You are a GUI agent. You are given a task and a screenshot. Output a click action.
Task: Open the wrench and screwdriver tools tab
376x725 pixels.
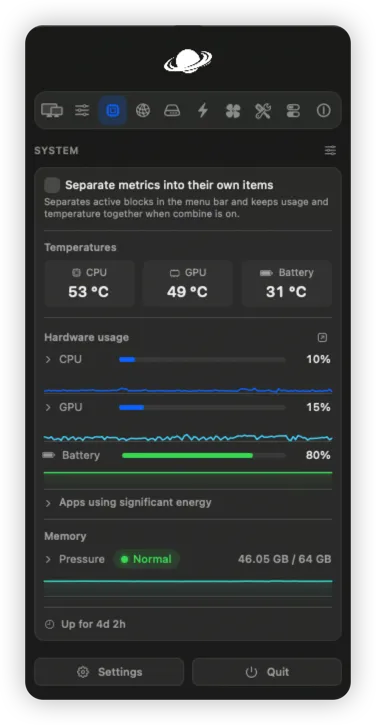(263, 111)
